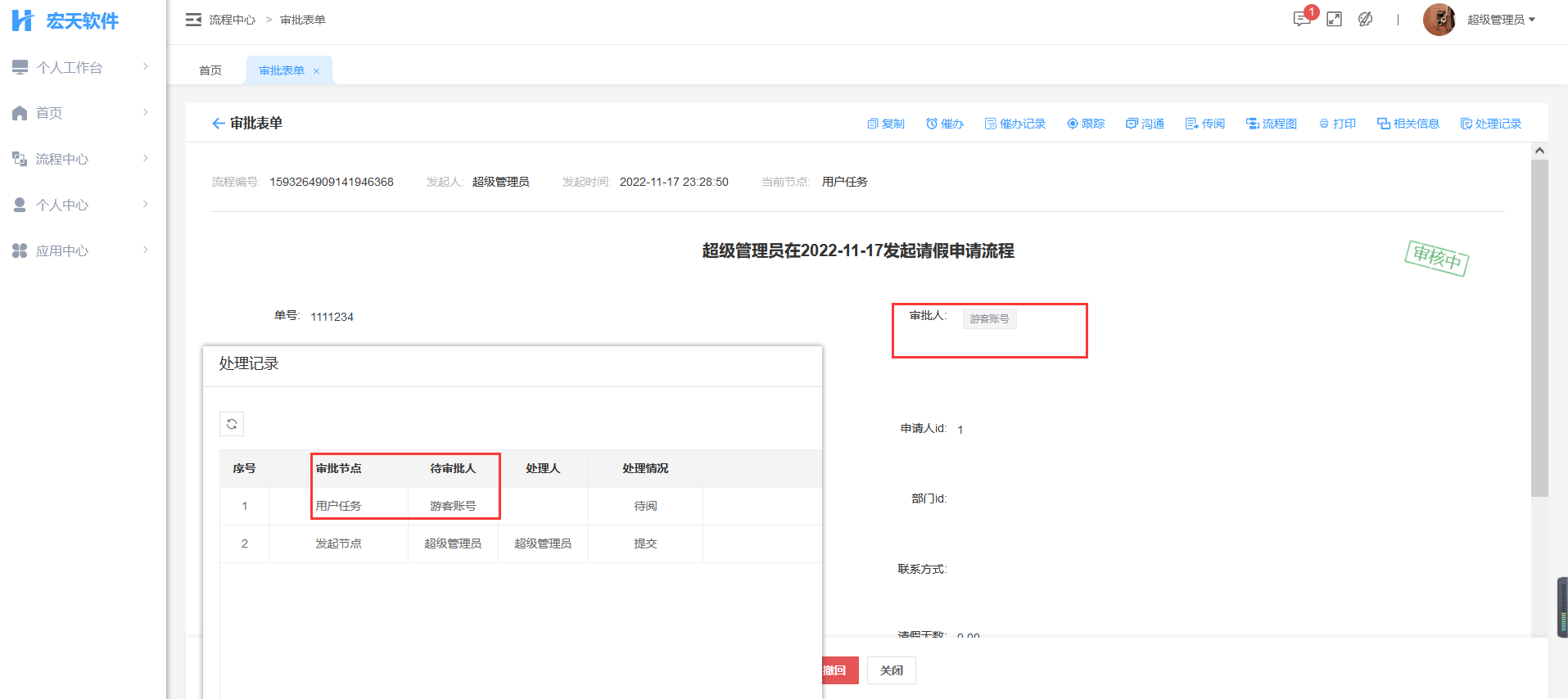This screenshot has width=1568, height=699.
Task: Click the 关闭 button
Action: (x=891, y=670)
